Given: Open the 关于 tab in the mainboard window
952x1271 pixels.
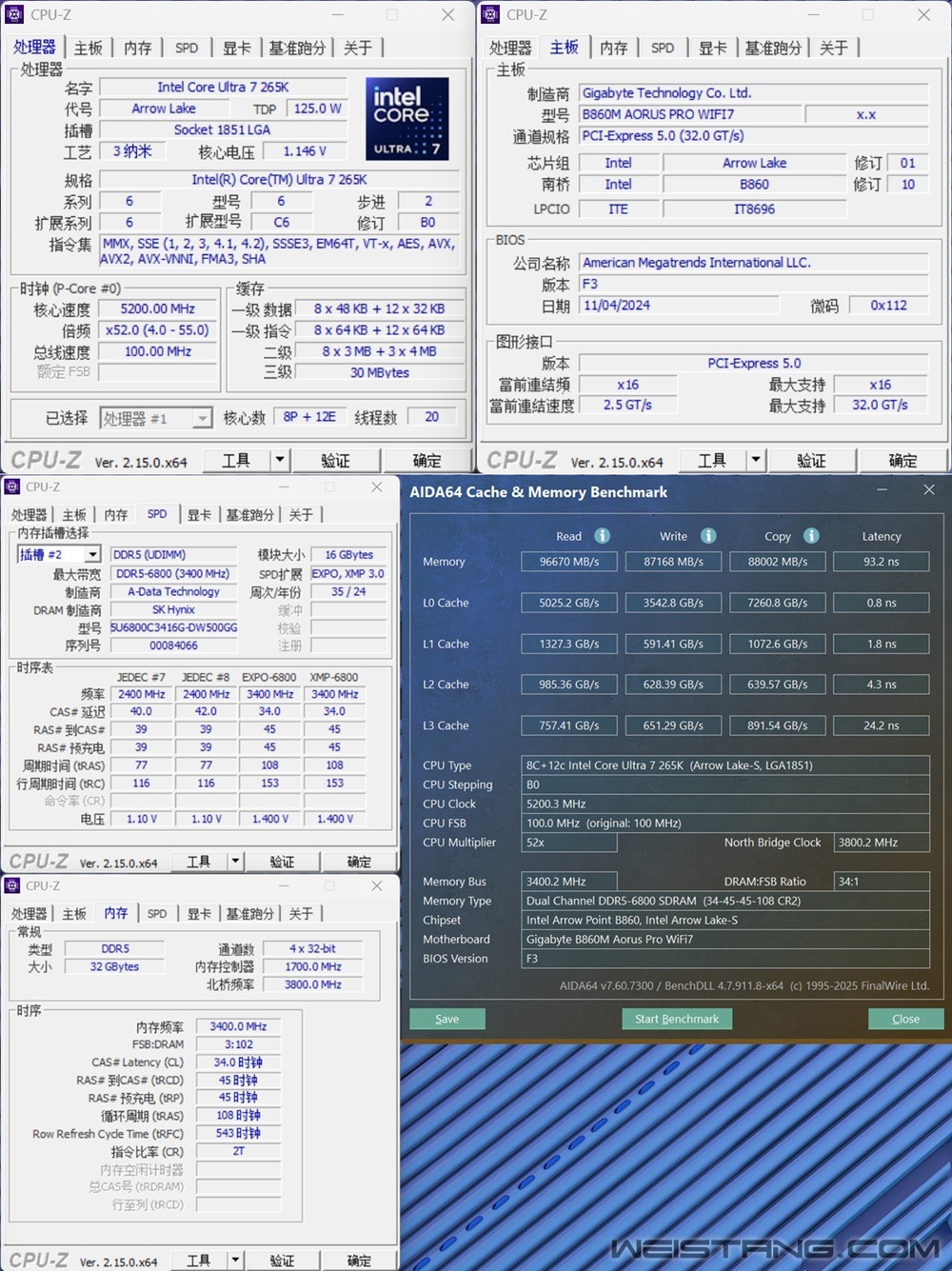Looking at the screenshot, I should [834, 48].
